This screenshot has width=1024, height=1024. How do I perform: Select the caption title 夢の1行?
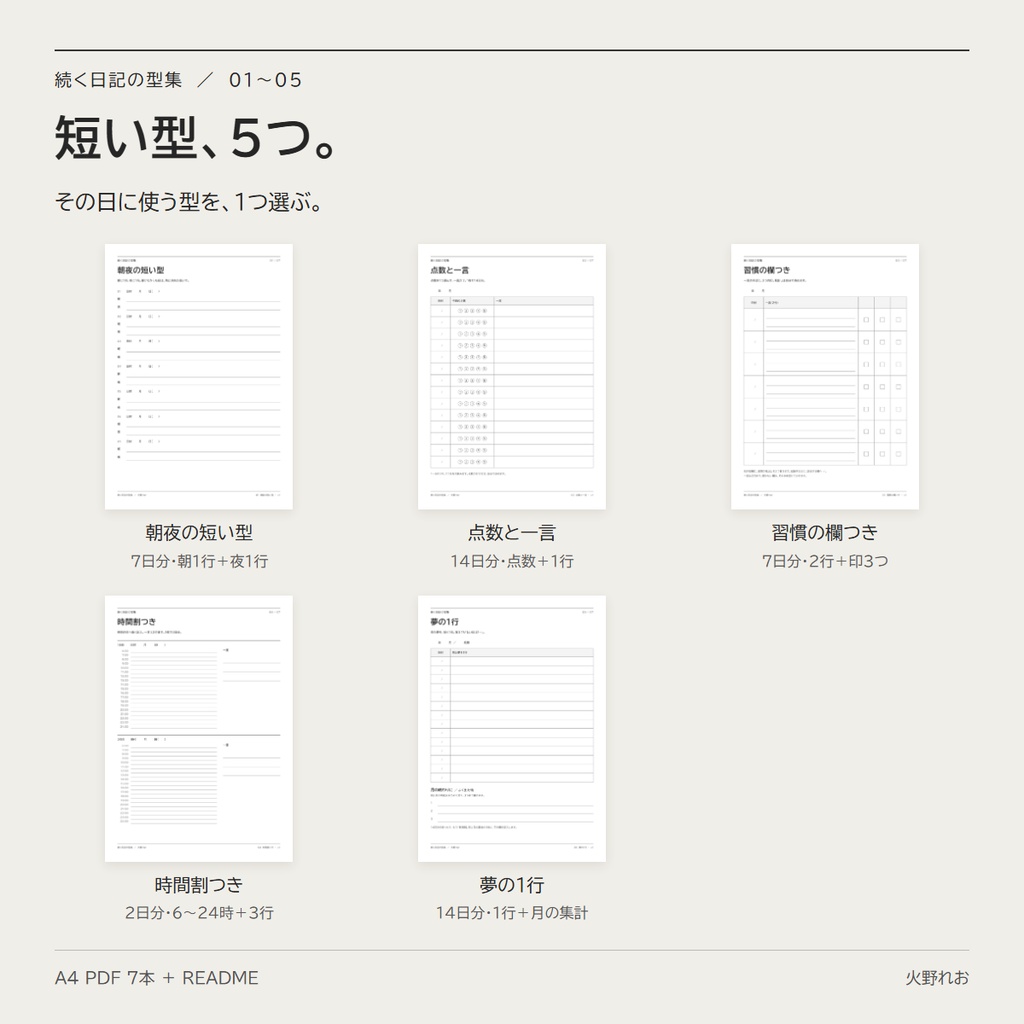click(512, 885)
